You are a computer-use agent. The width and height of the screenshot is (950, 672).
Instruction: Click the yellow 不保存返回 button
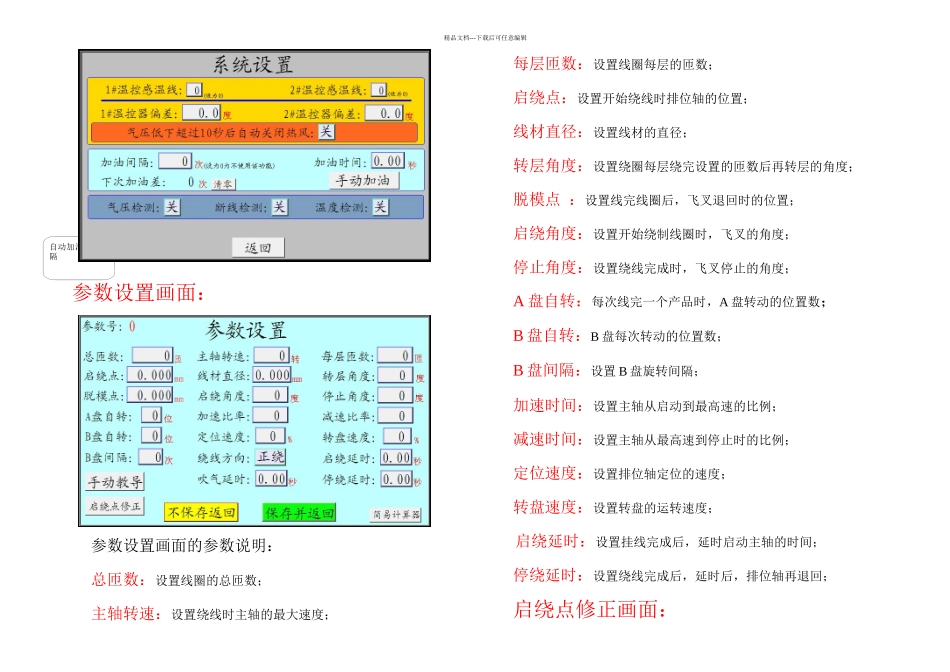tap(201, 512)
